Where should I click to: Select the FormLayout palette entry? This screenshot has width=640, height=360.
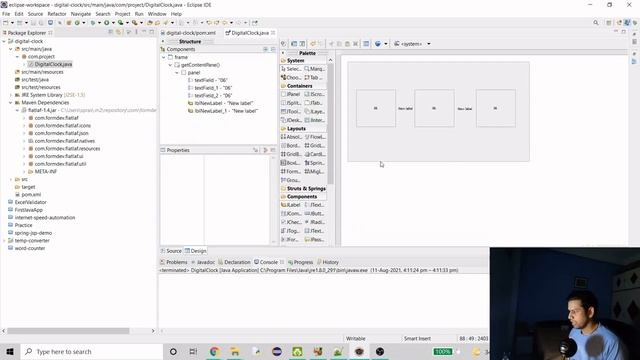[291, 171]
